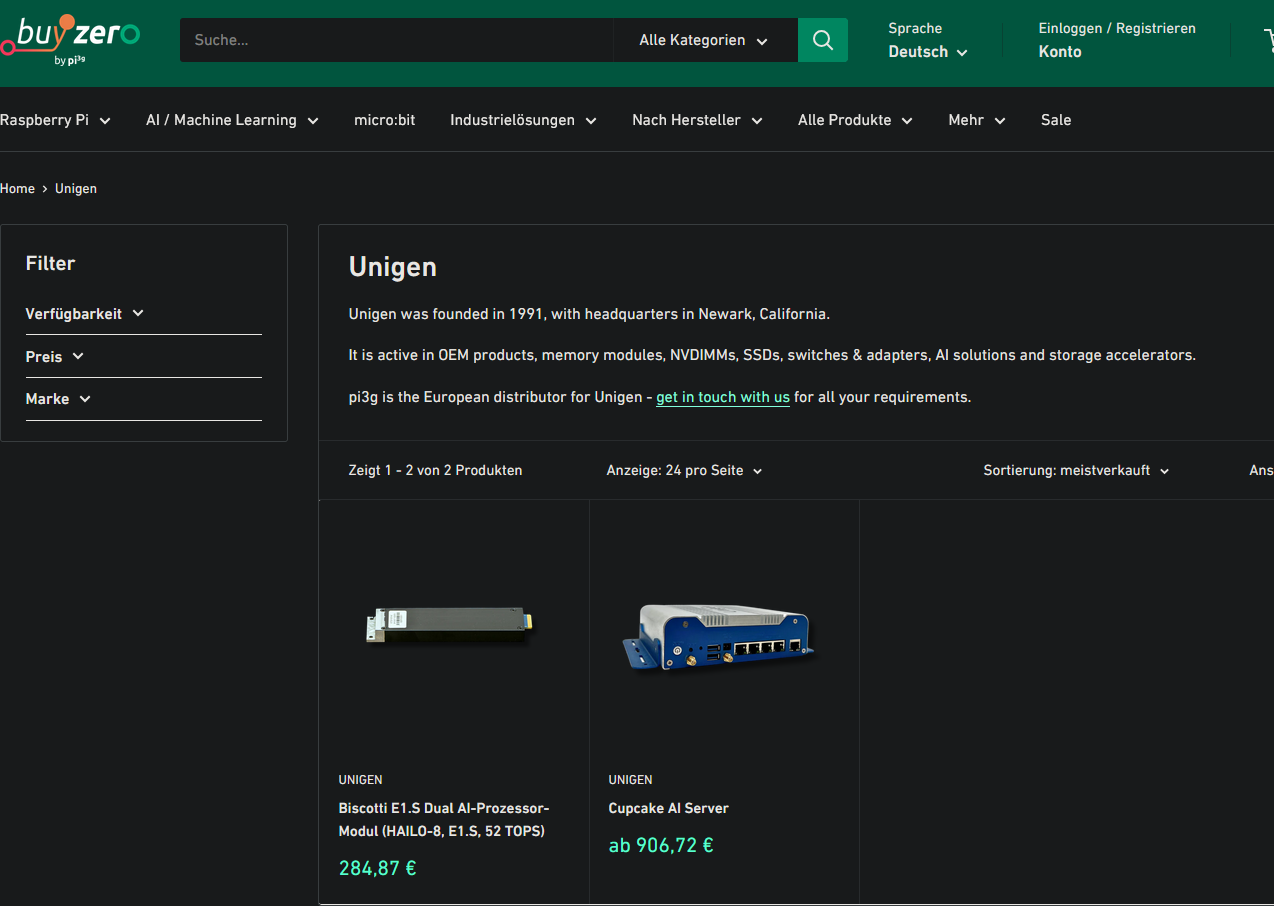Screen dimensions: 1274x906
Task: Open the Sprache Deutsch language selector
Action: 928,41
